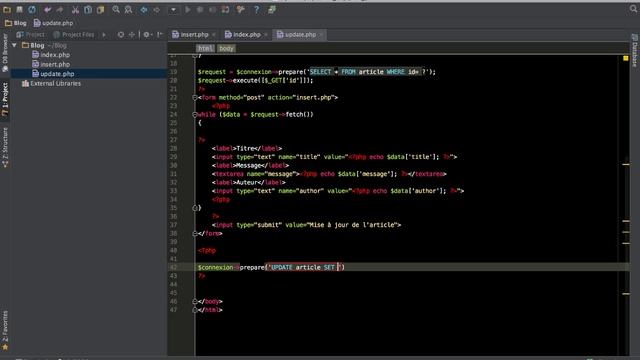Image resolution: width=640 pixels, height=360 pixels.
Task: Close the index.php editor tab
Action: click(266, 35)
